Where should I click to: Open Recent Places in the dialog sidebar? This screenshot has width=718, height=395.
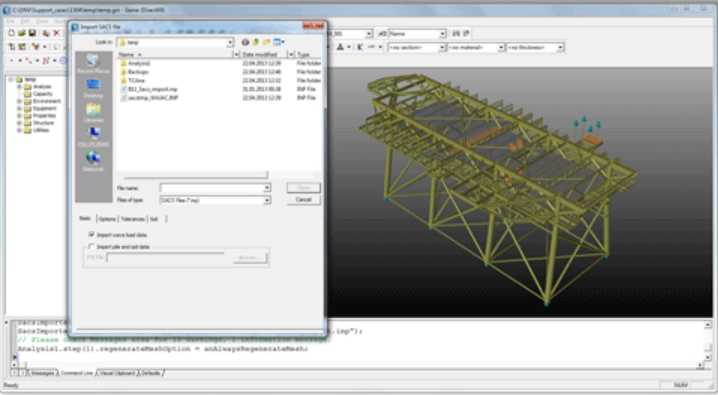tap(93, 64)
